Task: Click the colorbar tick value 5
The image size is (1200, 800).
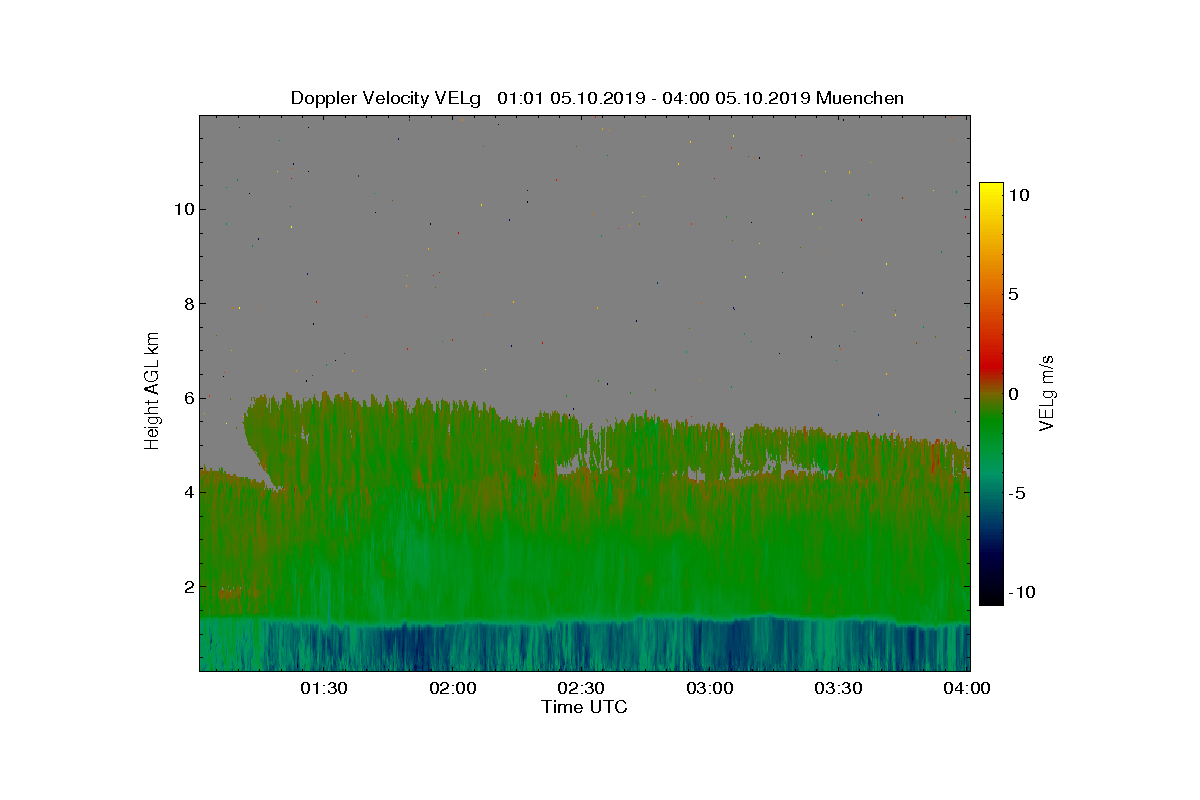Action: tap(1013, 295)
